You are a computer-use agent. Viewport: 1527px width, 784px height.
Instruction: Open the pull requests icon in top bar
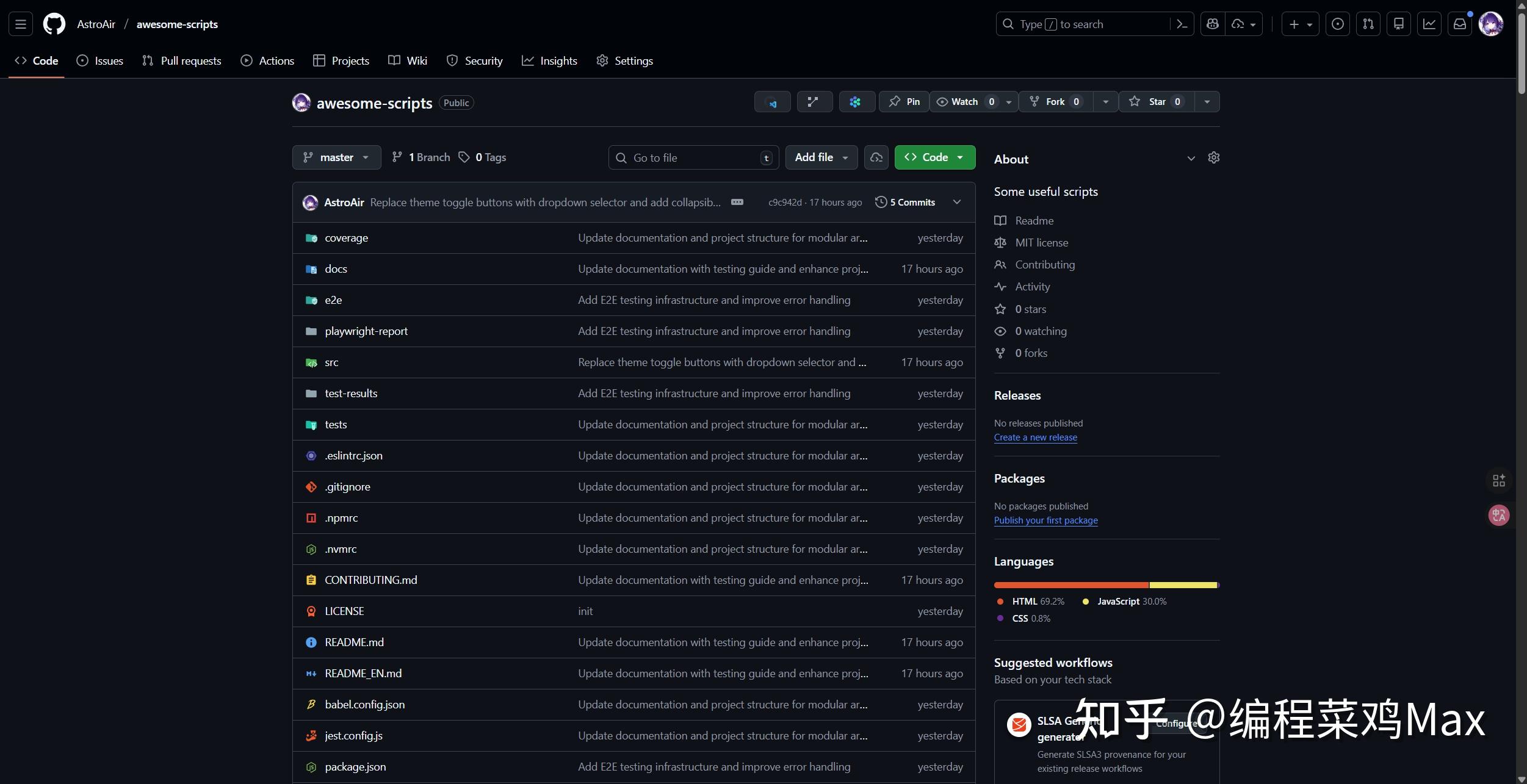(1368, 24)
